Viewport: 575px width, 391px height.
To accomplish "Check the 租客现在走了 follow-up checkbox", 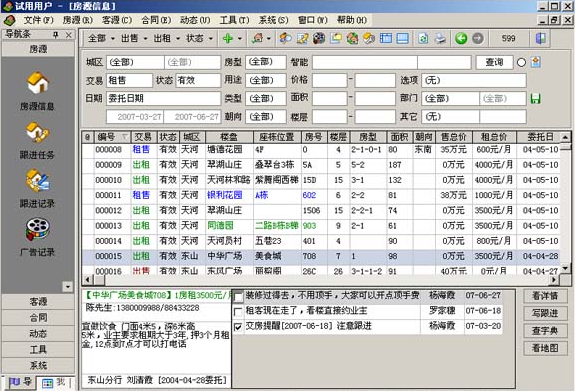I will [x=238, y=312].
